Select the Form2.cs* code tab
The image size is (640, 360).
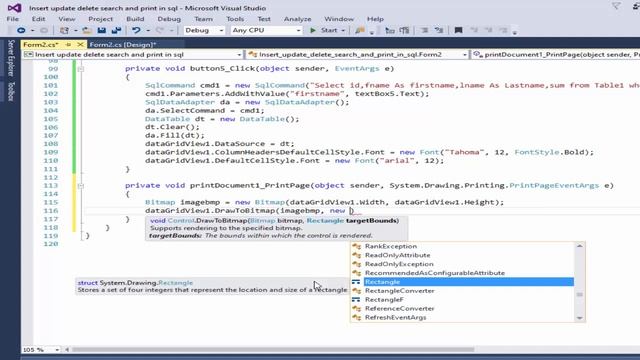(x=41, y=44)
